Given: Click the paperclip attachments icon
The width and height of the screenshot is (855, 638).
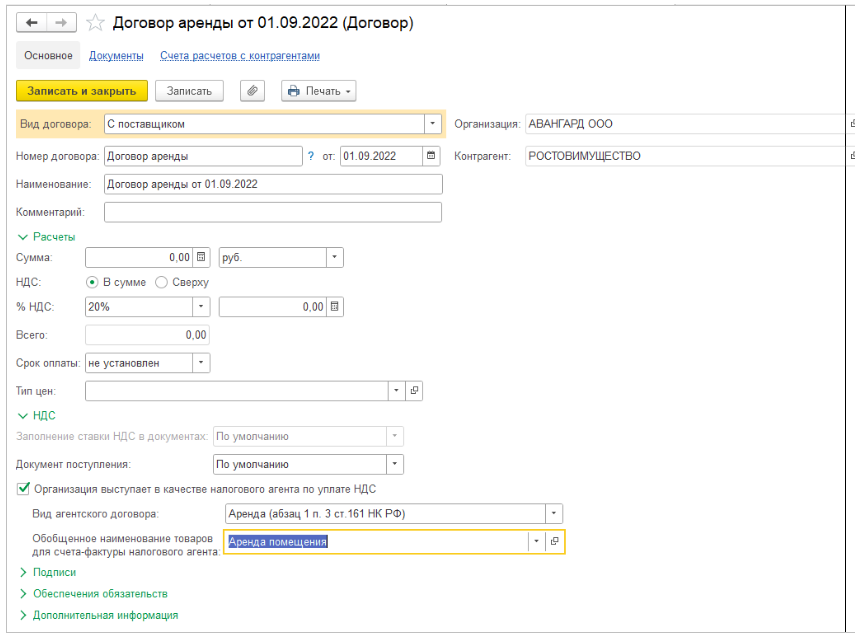Looking at the screenshot, I should point(252,91).
